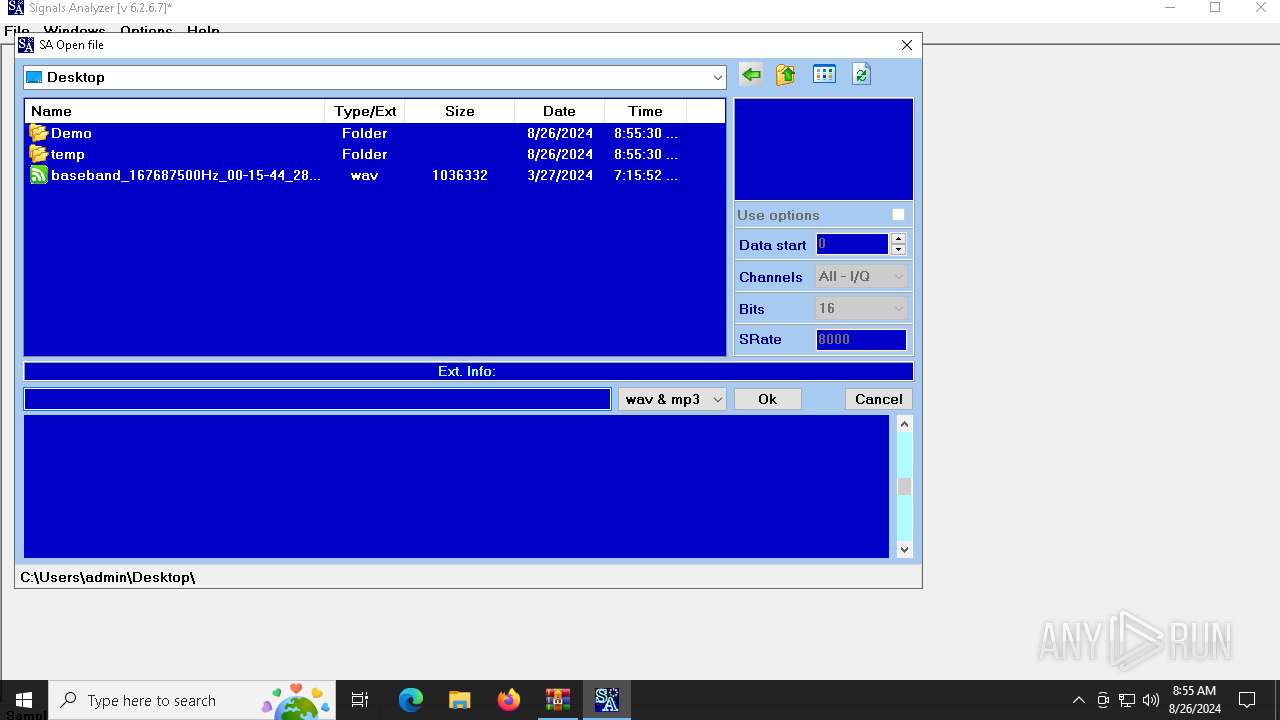Screen dimensions: 1280x720
Task: Click the C:\Users\admin\Desktop\ path text
Action: (108, 577)
